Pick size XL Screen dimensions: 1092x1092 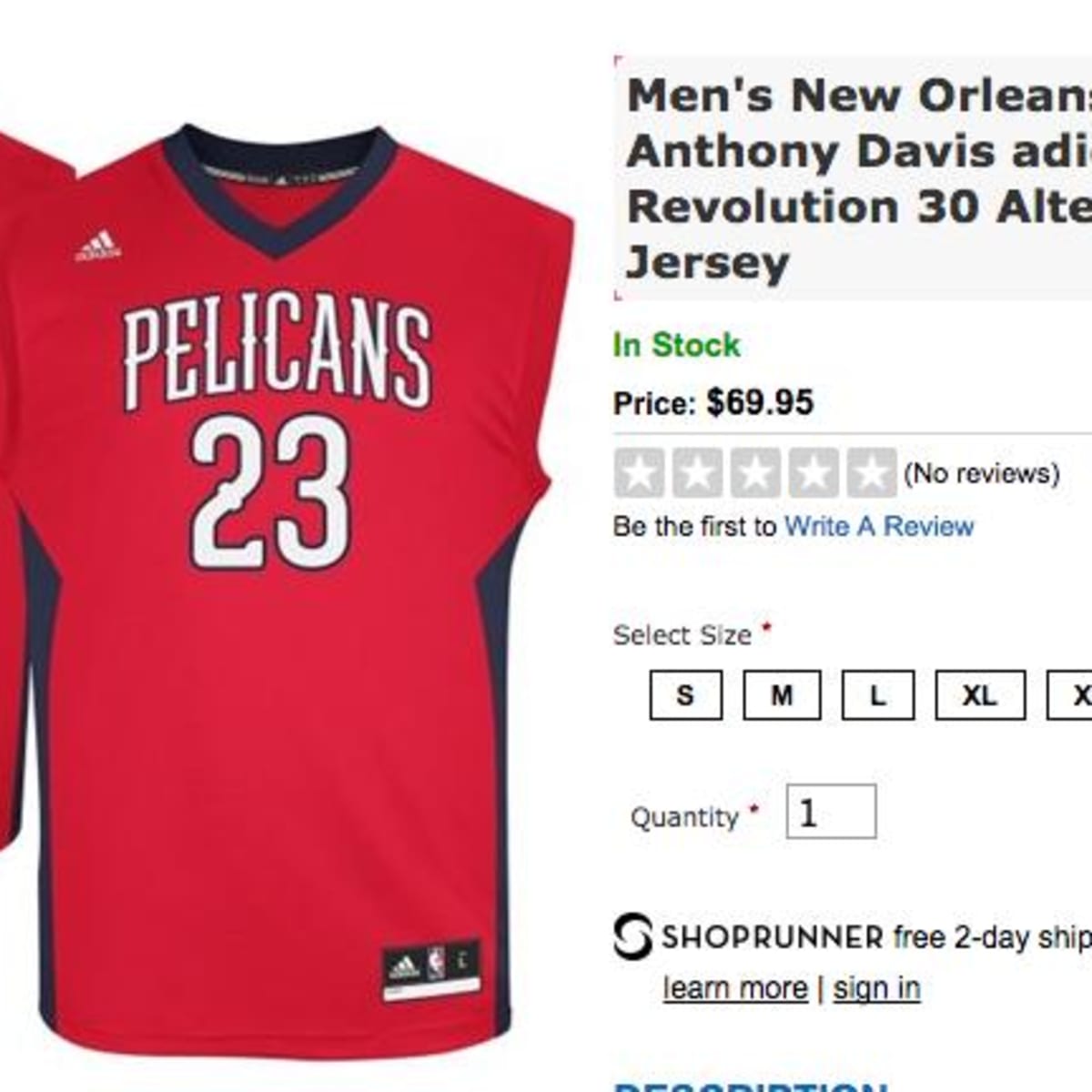979,696
